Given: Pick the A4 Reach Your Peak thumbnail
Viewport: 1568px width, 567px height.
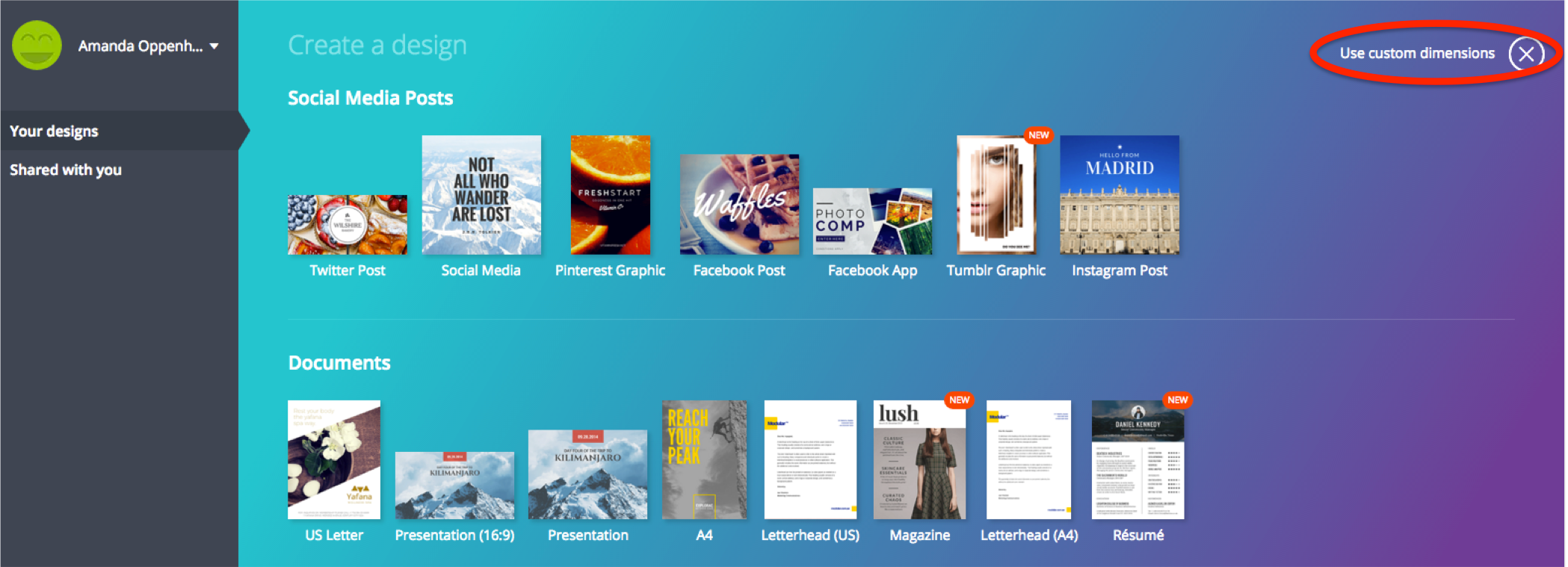Looking at the screenshot, I should coord(704,459).
